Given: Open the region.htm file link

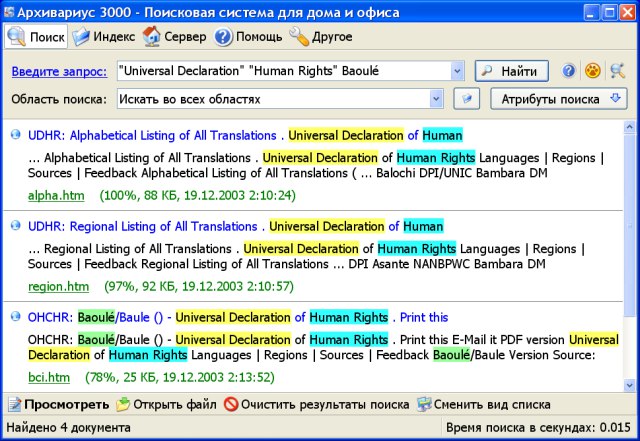Looking at the screenshot, I should coord(58,287).
